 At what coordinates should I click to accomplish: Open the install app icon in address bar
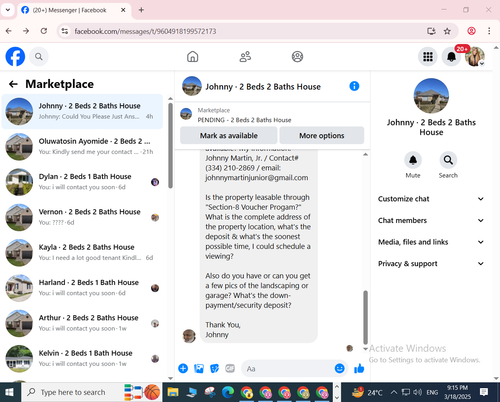431,31
